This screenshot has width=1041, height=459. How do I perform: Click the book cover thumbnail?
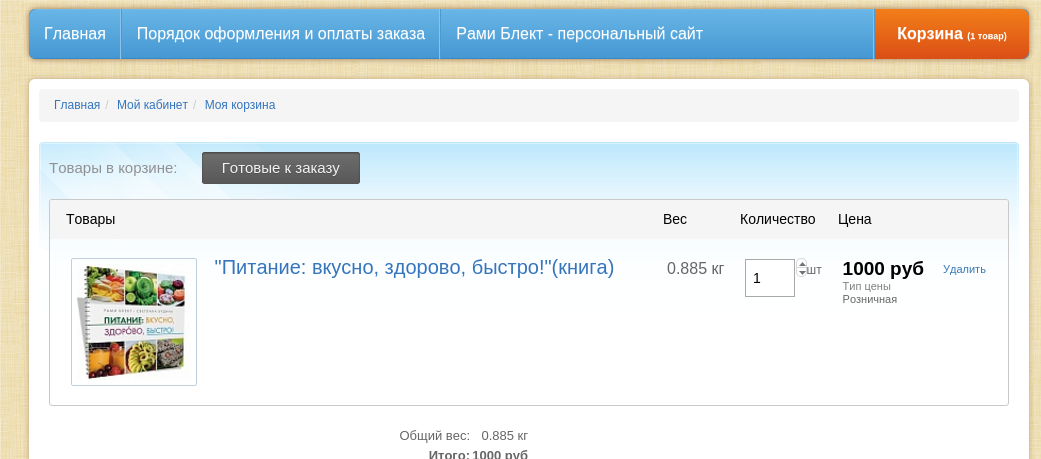(134, 321)
